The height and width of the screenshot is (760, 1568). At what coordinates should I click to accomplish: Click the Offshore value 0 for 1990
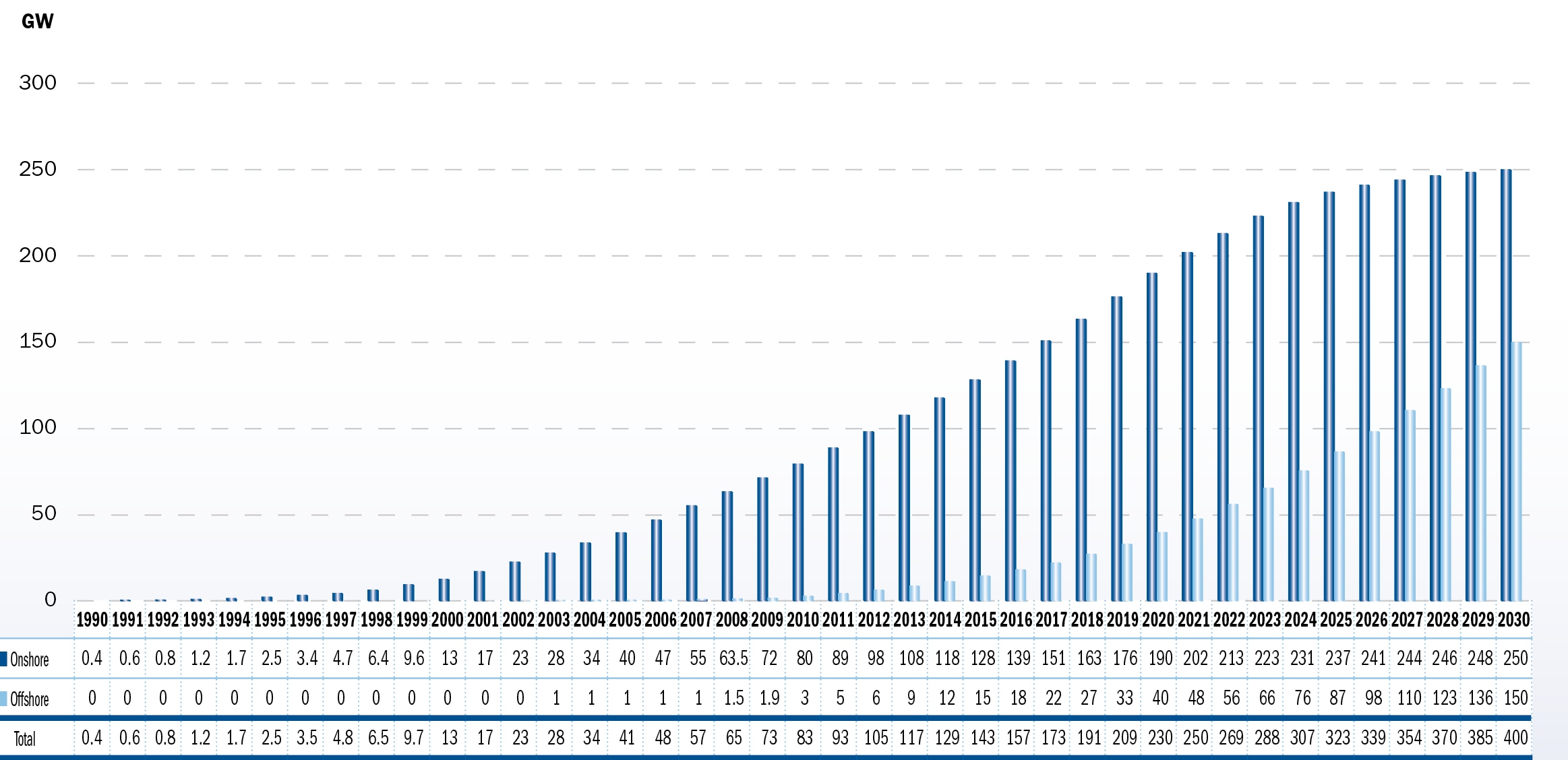[92, 698]
